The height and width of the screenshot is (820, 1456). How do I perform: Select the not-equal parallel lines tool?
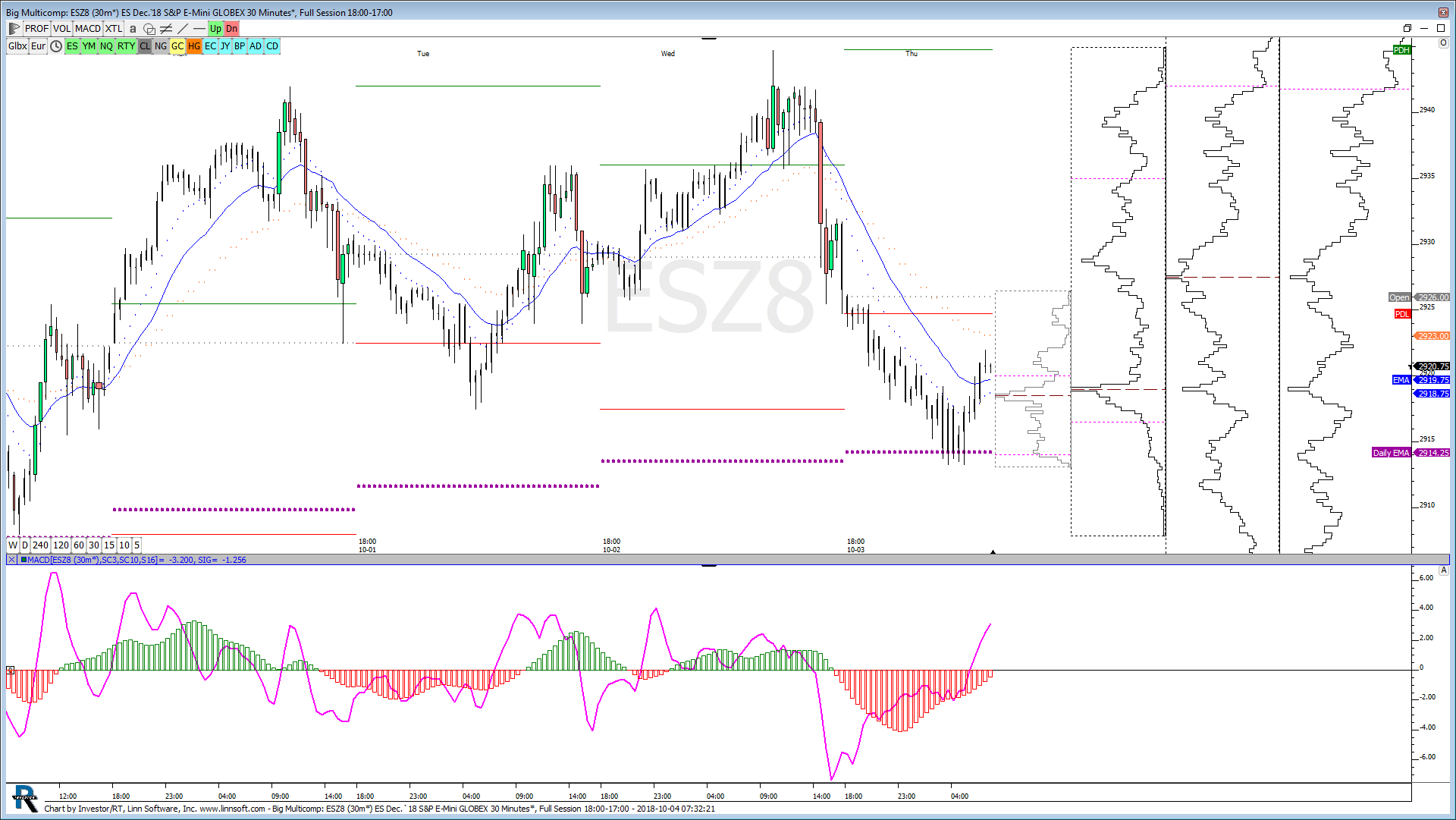(166, 29)
